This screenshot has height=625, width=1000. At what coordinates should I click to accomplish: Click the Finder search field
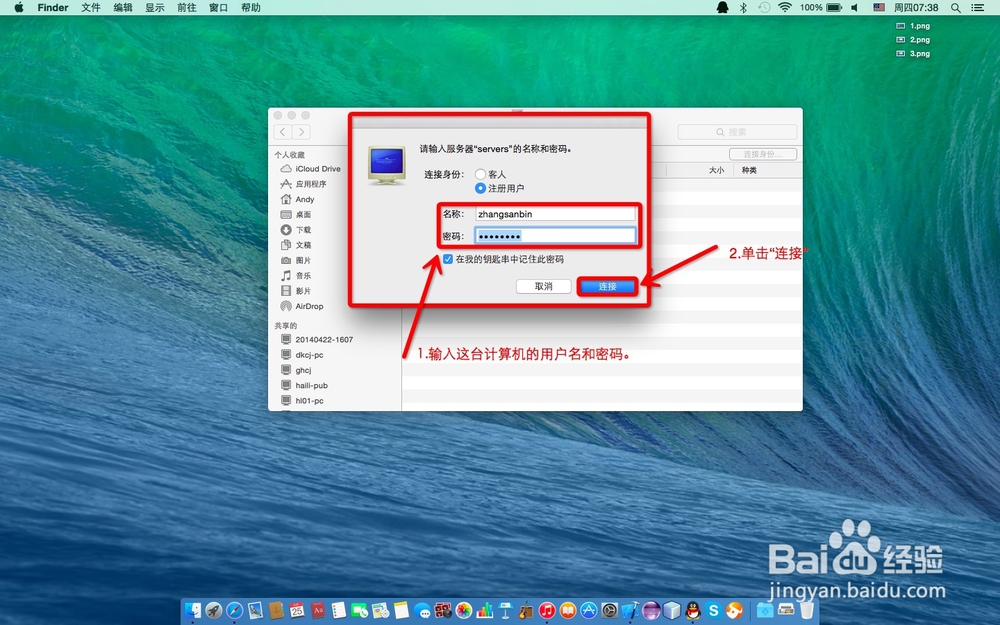[x=737, y=132]
